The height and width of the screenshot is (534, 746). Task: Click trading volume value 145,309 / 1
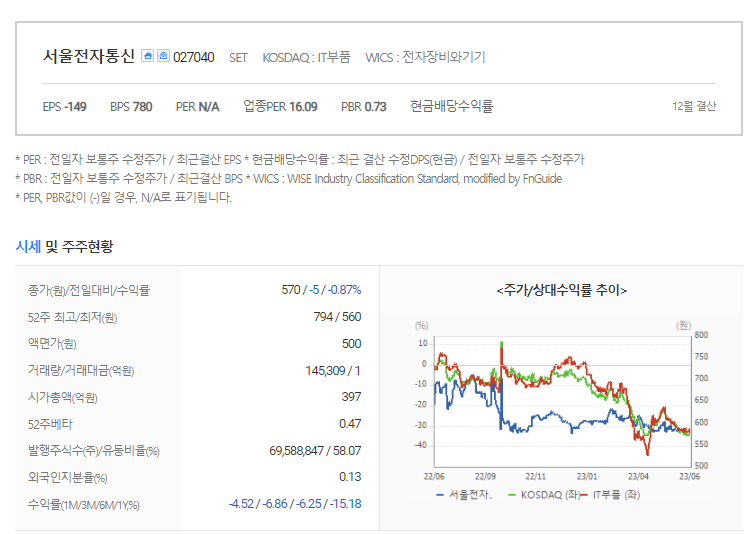point(333,371)
